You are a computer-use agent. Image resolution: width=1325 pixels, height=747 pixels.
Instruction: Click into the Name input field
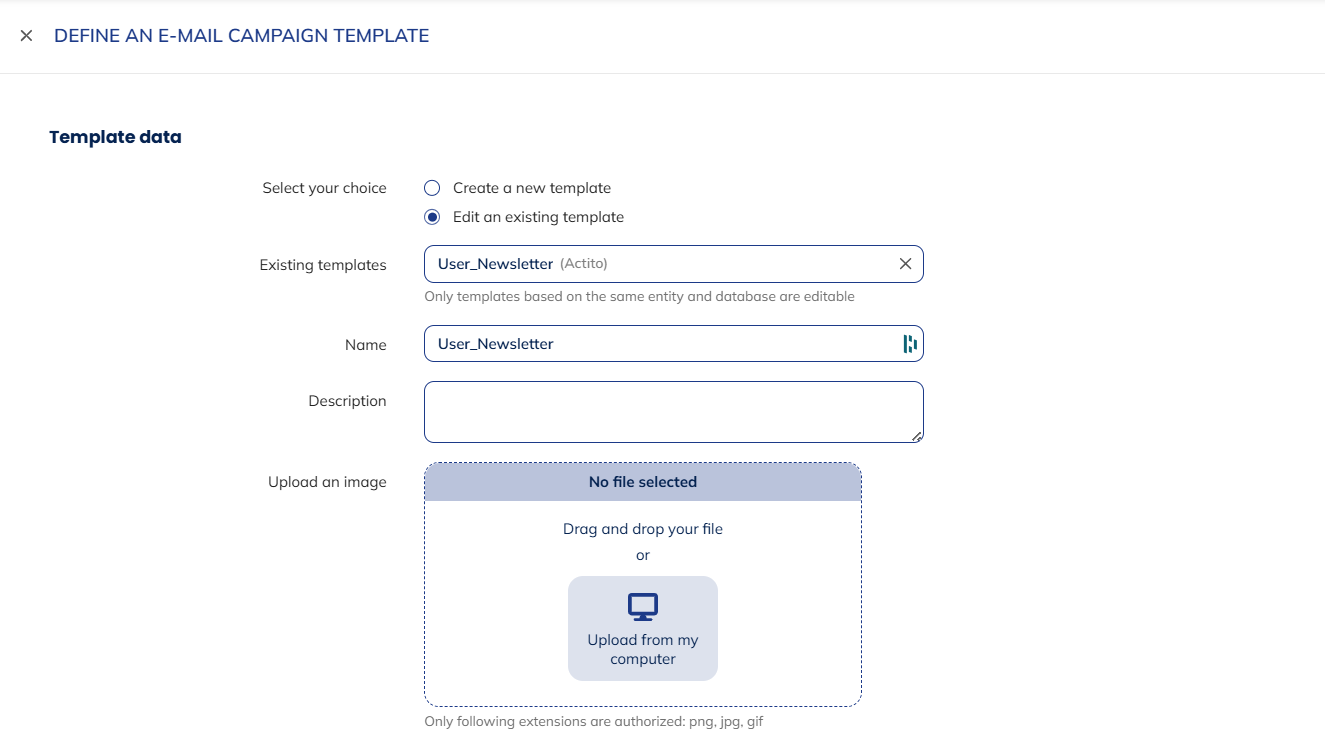click(x=660, y=344)
